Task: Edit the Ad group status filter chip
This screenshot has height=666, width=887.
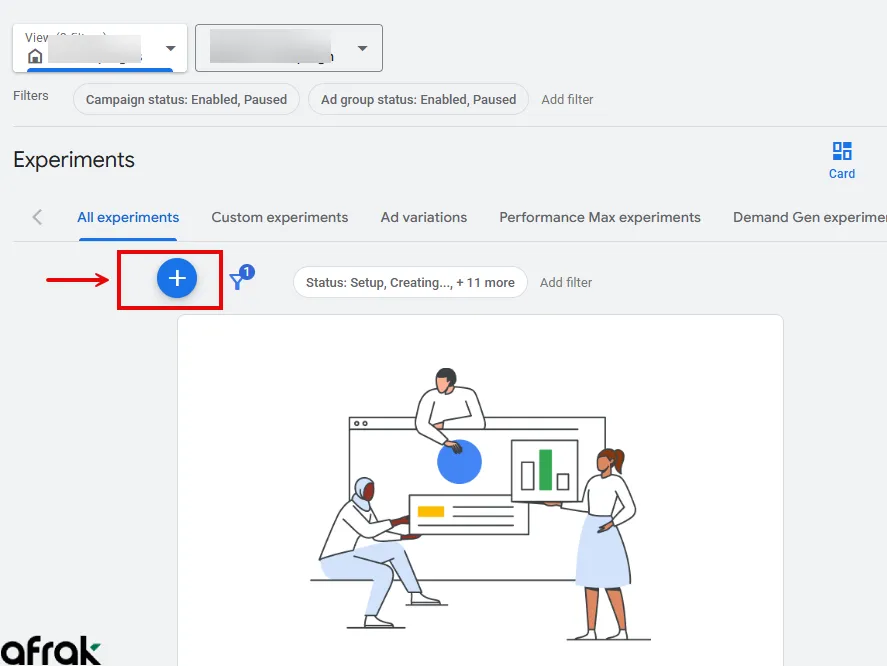Action: tap(418, 100)
